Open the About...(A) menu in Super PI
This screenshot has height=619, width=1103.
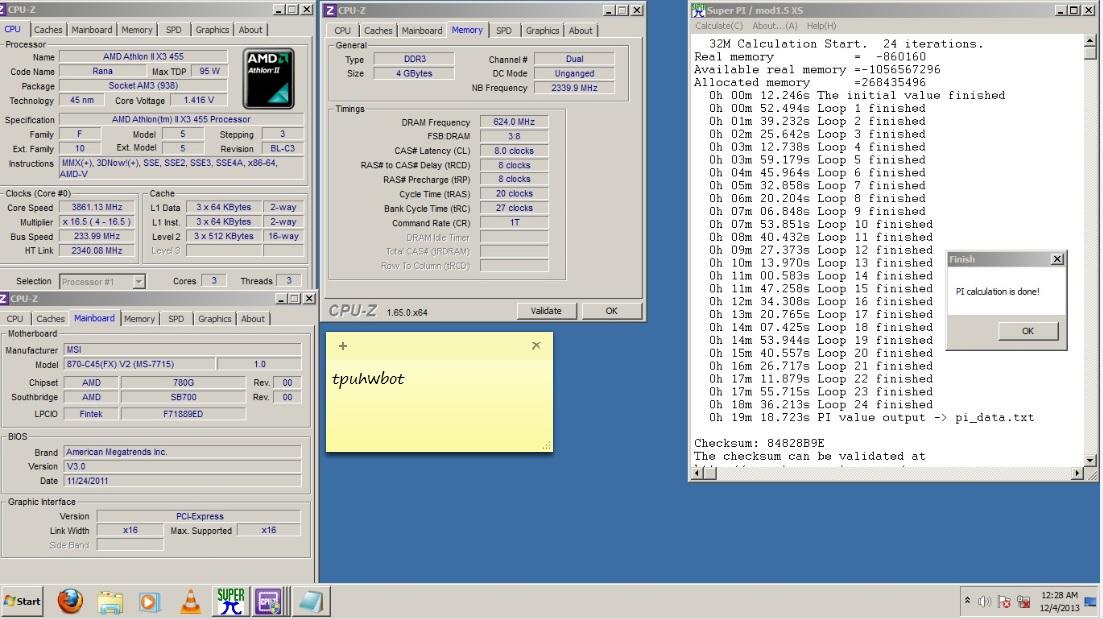[x=774, y=25]
